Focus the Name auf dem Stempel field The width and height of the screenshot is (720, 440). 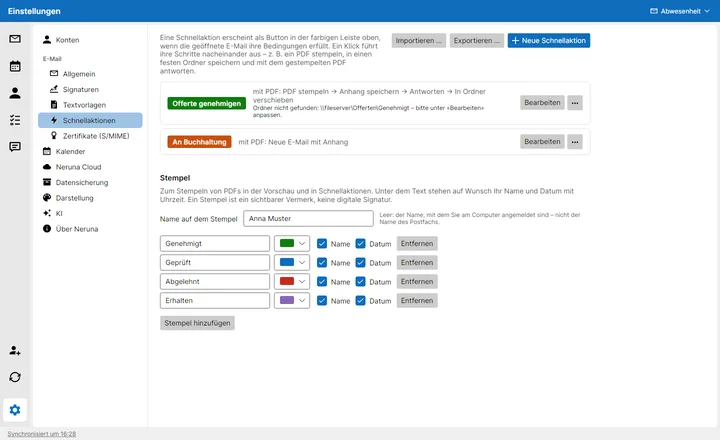coord(308,219)
